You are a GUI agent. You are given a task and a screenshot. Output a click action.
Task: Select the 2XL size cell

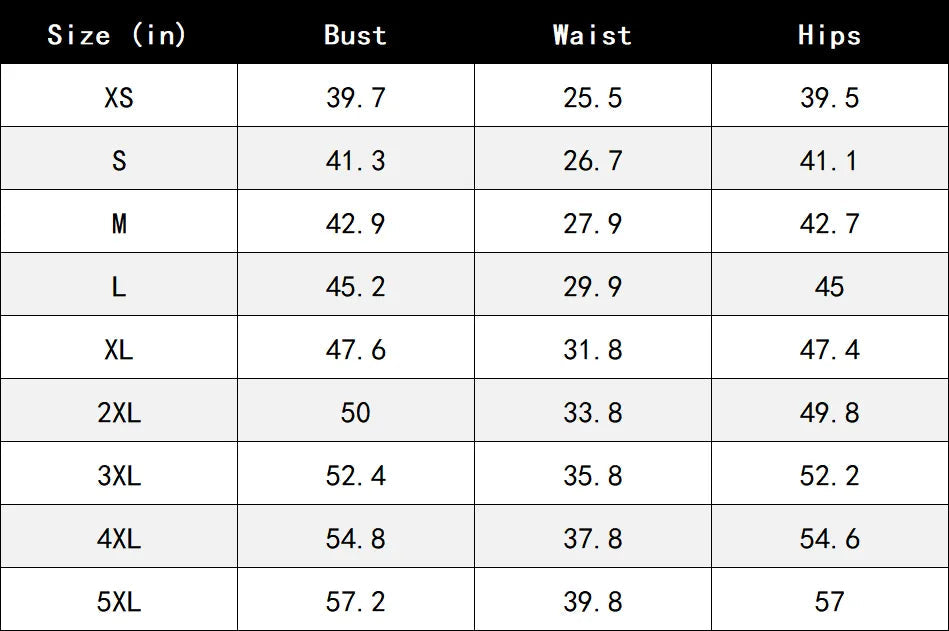[119, 413]
